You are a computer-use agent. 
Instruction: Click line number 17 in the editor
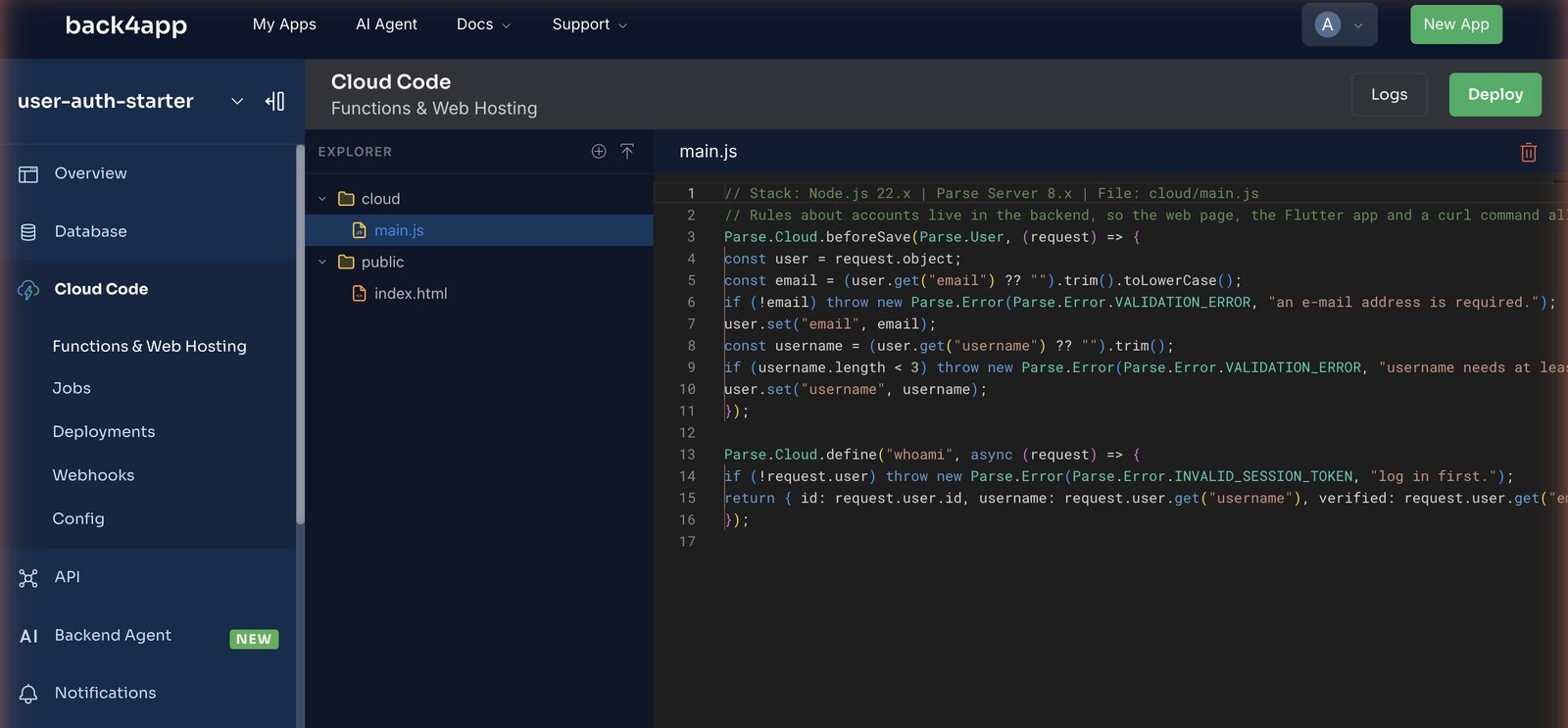(x=687, y=542)
